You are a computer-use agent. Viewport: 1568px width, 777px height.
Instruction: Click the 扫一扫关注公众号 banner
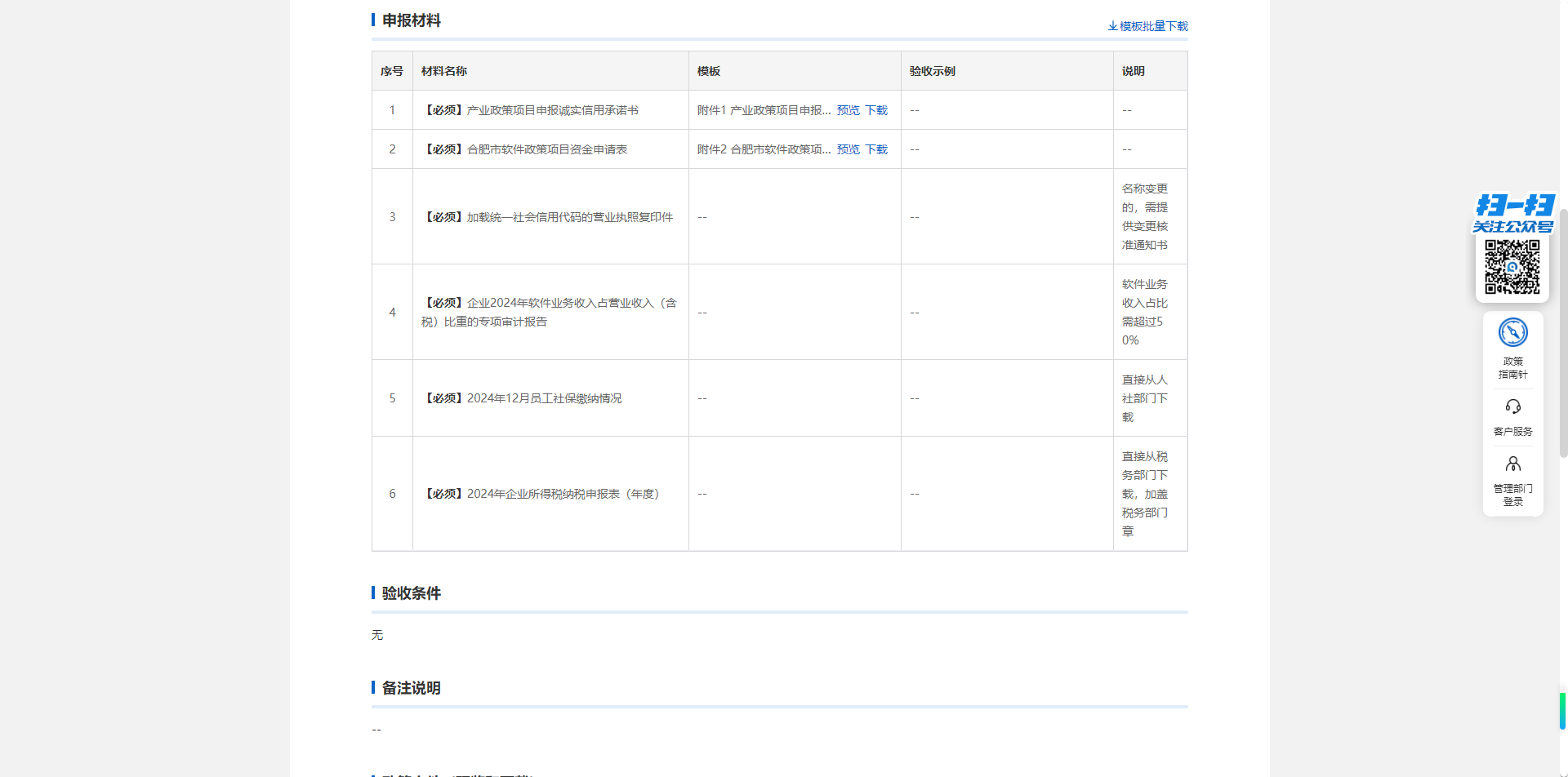1513,214
